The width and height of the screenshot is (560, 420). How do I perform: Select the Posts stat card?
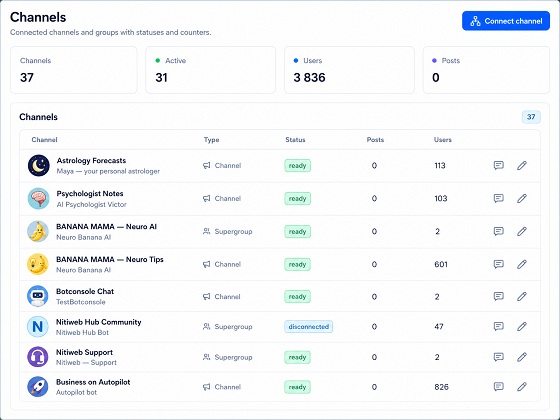tap(486, 70)
